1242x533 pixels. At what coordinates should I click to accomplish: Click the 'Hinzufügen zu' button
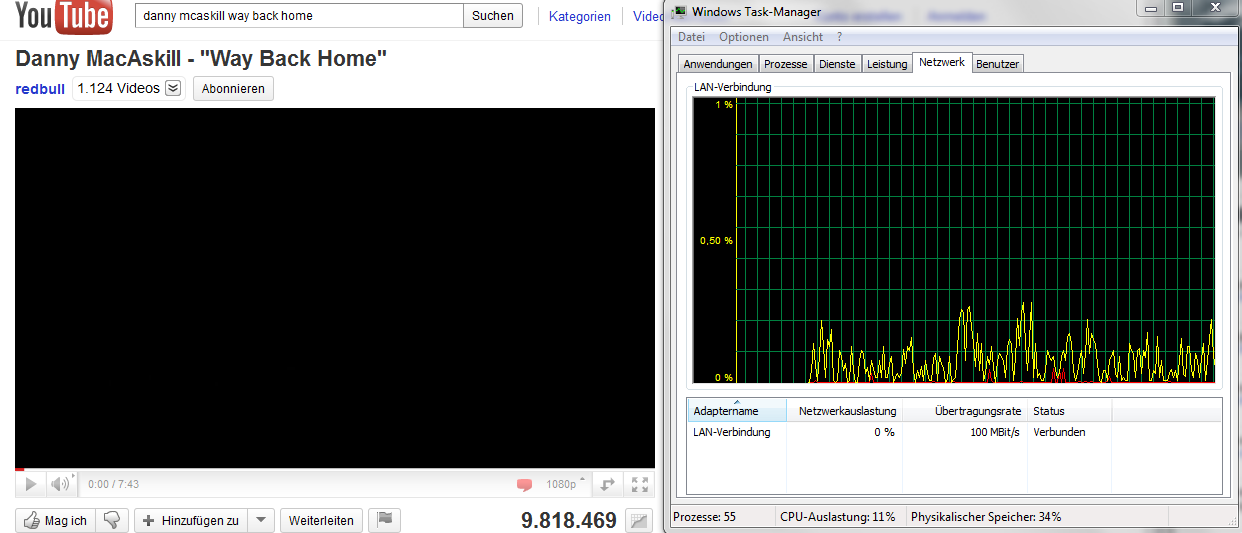tap(190, 520)
